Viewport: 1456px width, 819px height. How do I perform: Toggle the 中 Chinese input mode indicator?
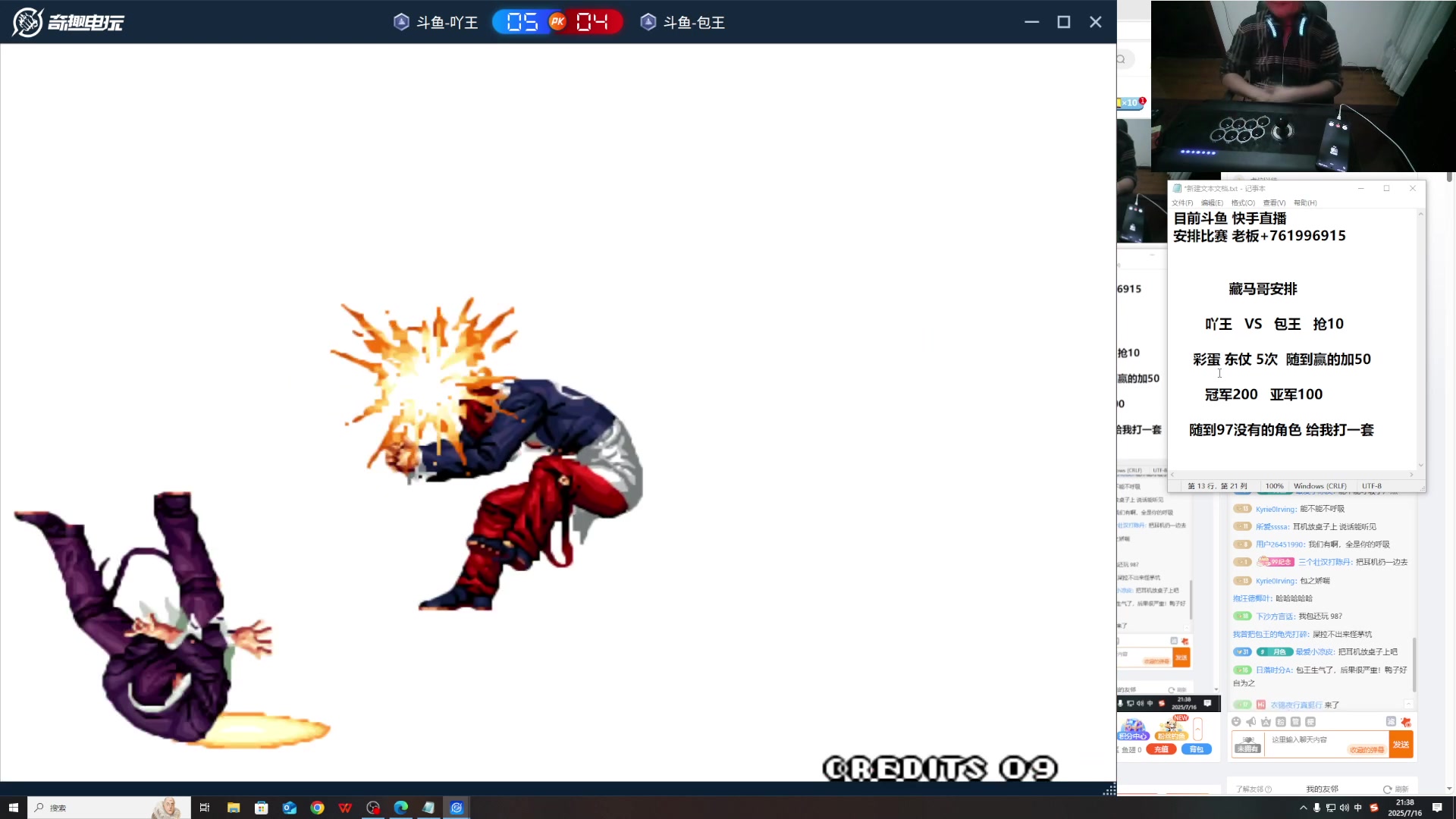pos(1358,808)
